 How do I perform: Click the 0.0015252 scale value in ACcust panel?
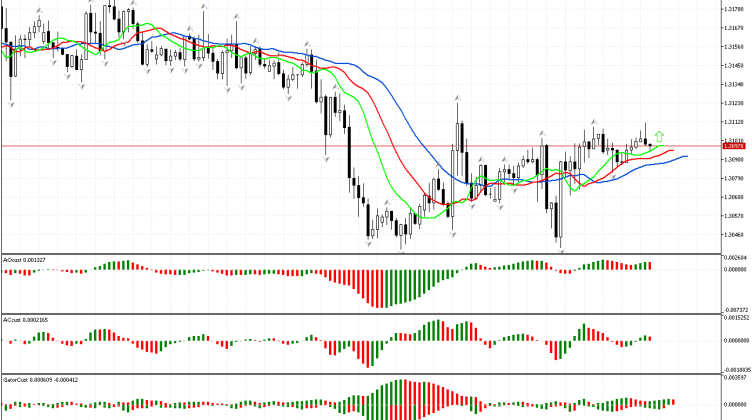click(x=735, y=319)
